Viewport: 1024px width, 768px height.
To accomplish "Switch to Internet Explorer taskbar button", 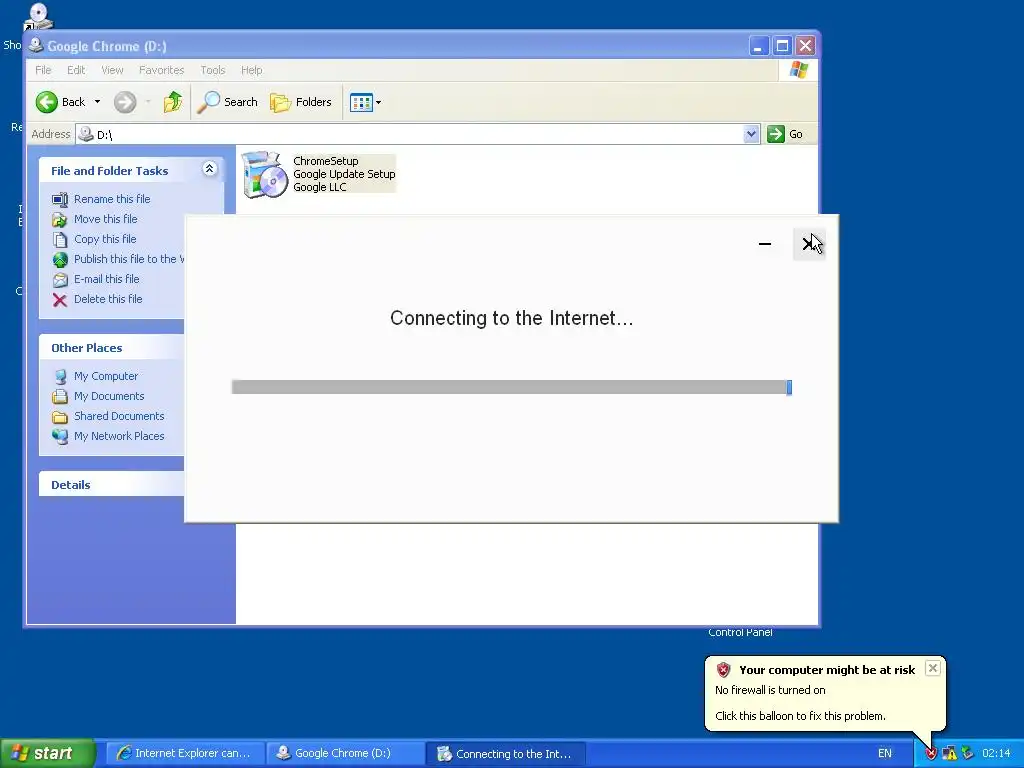I will pyautogui.click(x=185, y=753).
